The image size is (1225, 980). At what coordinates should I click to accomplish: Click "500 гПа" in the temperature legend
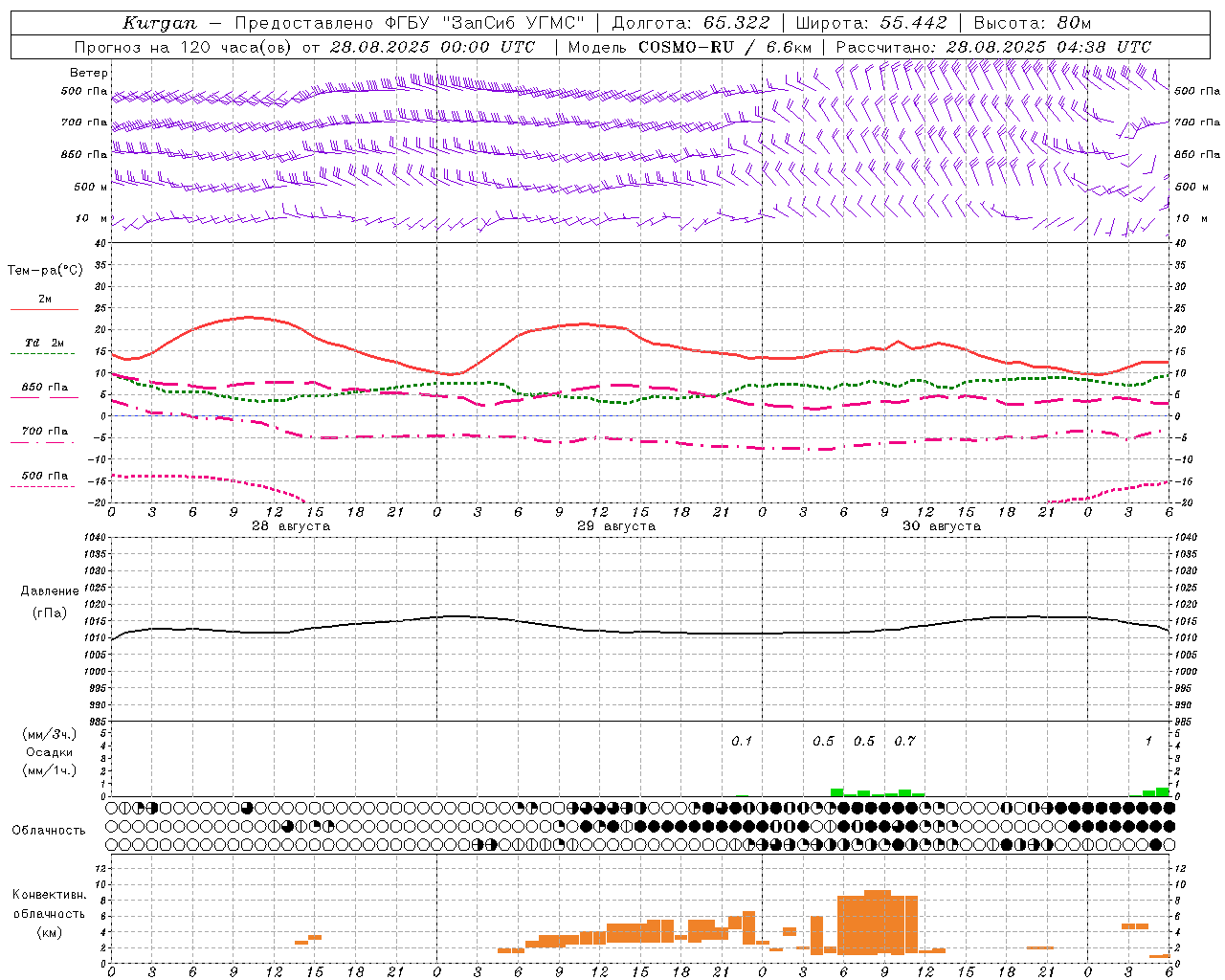[x=45, y=476]
